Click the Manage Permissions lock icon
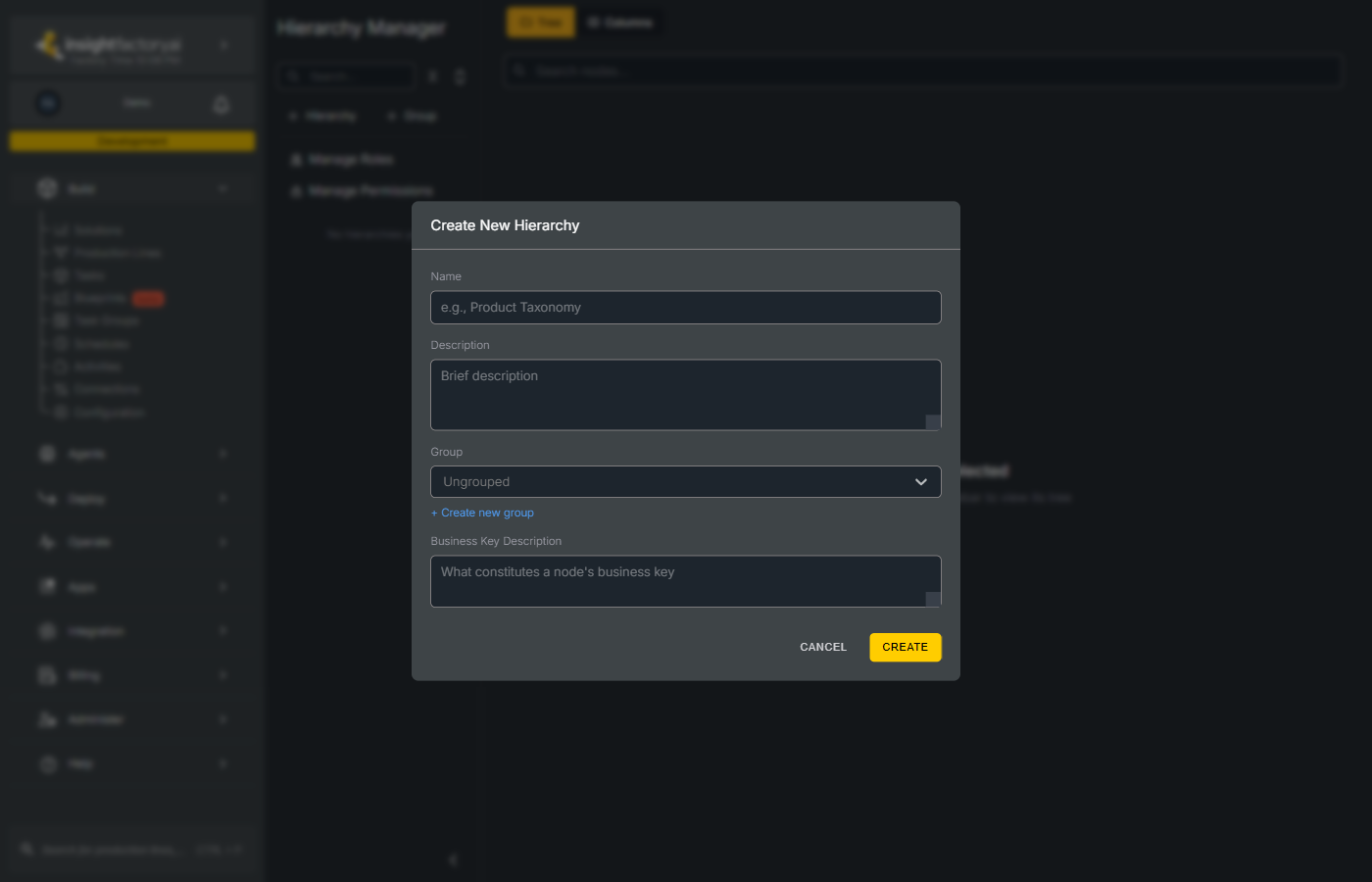 coord(297,190)
